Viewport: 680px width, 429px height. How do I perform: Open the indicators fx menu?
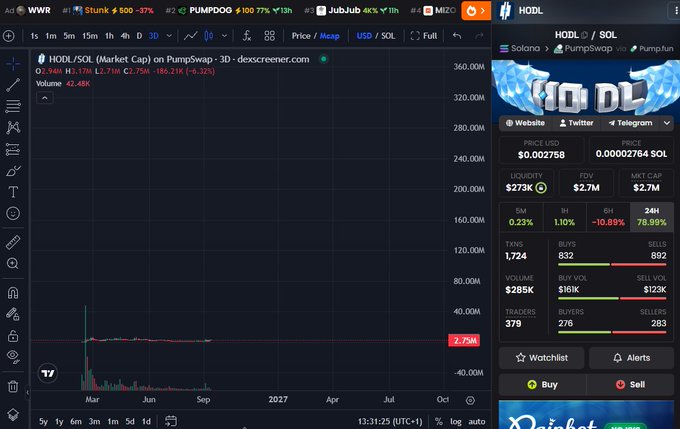coord(247,36)
